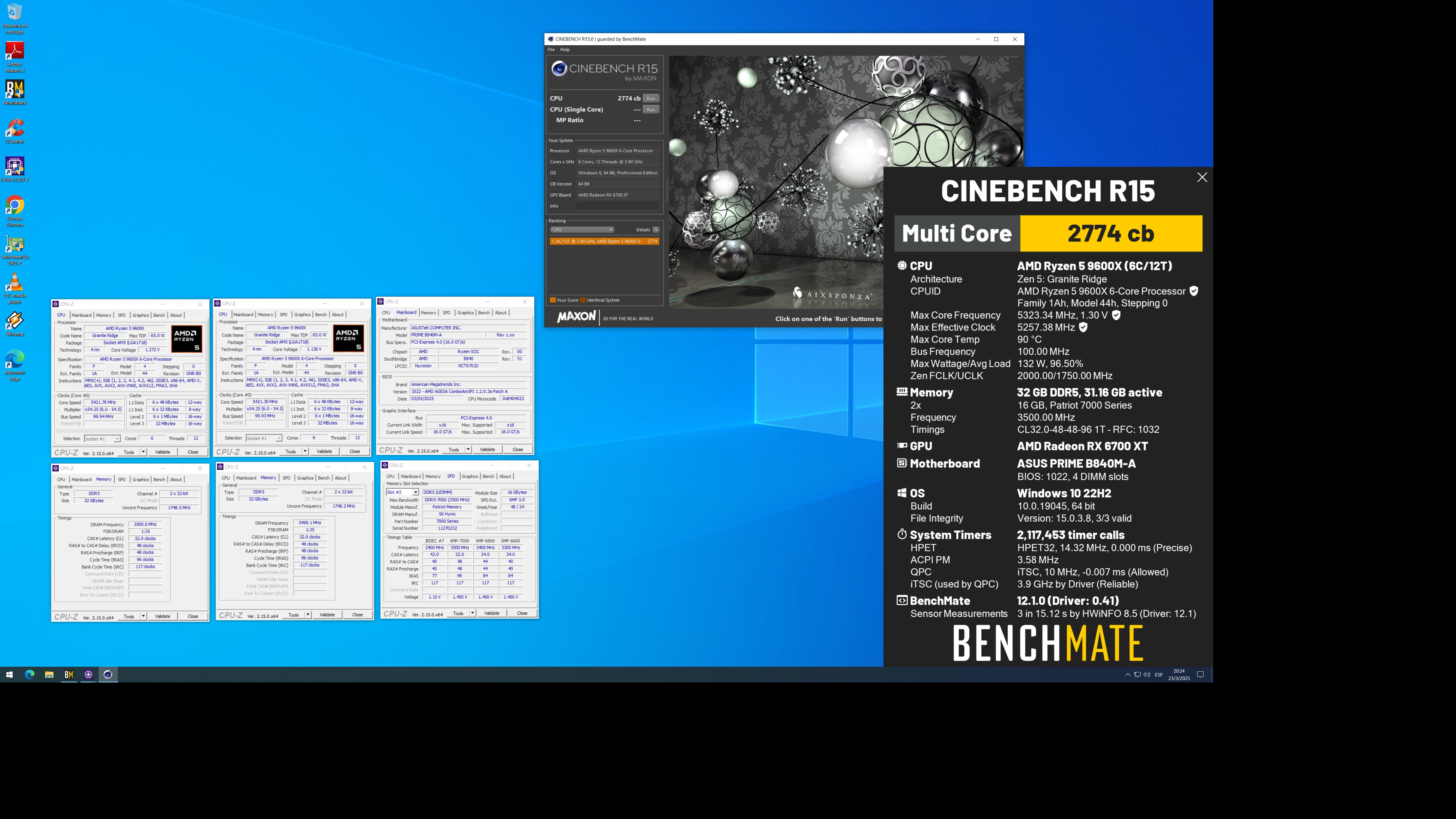Open the taskbar clock showing 20:24
The width and height of the screenshot is (1456, 819).
tap(1179, 674)
